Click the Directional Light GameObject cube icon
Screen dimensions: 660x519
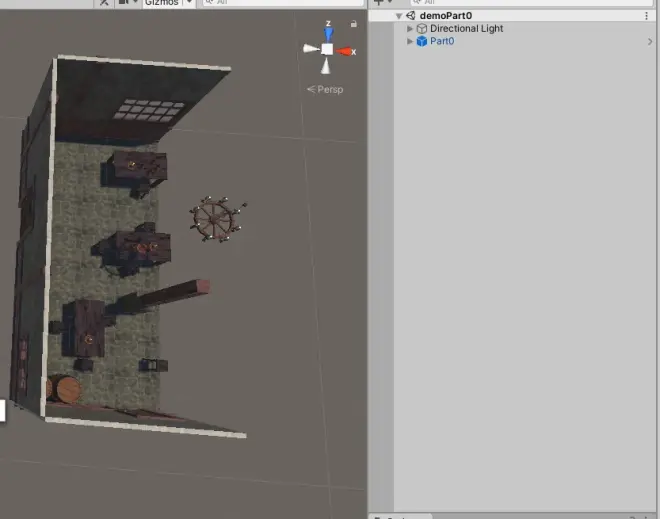pos(421,29)
